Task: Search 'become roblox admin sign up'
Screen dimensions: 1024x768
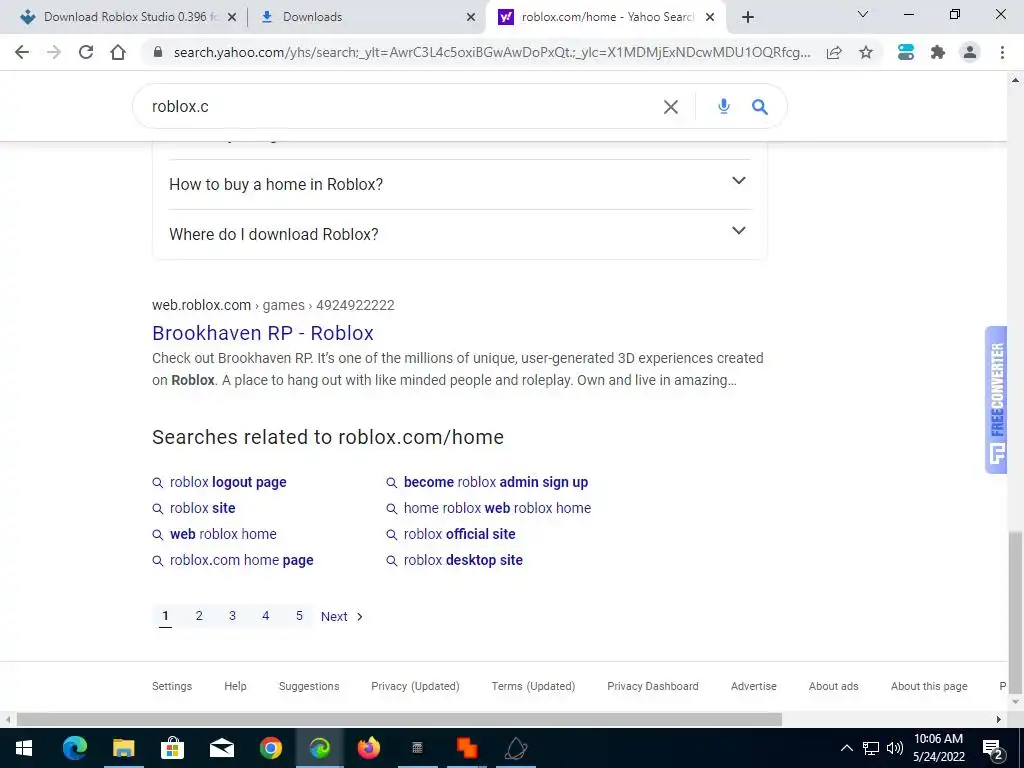Action: click(496, 482)
